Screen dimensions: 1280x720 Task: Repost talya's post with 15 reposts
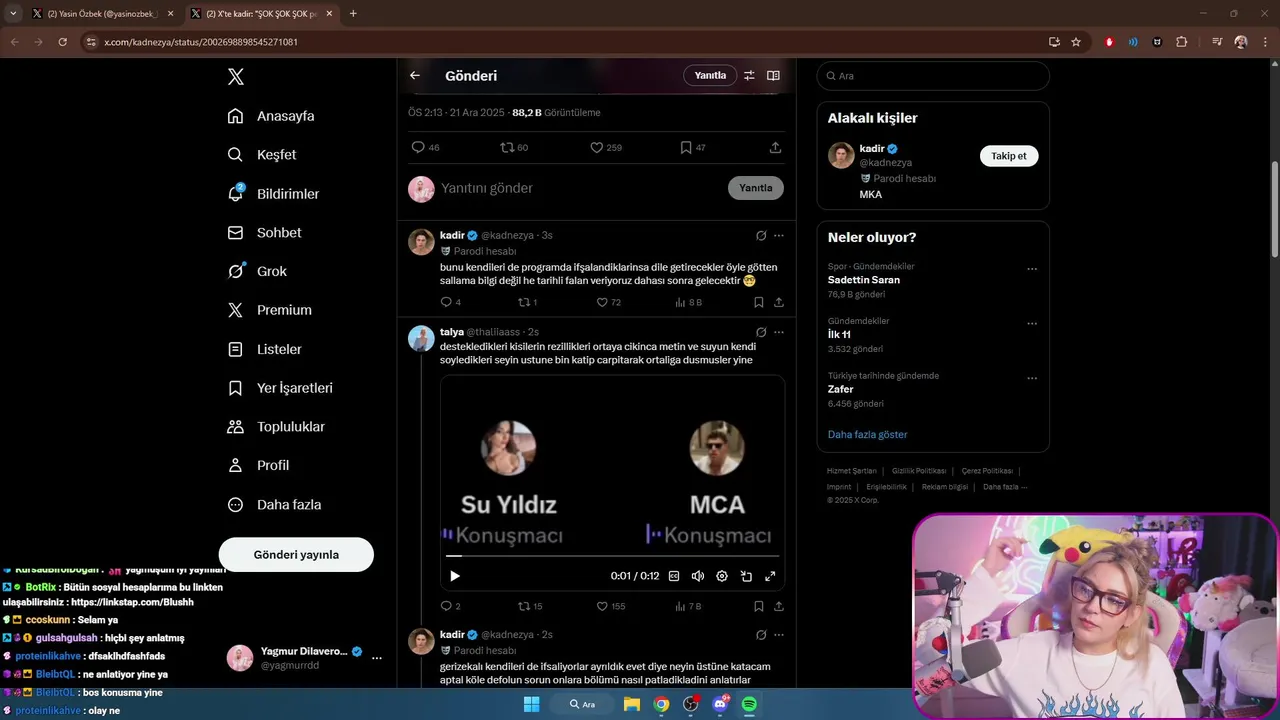530,606
